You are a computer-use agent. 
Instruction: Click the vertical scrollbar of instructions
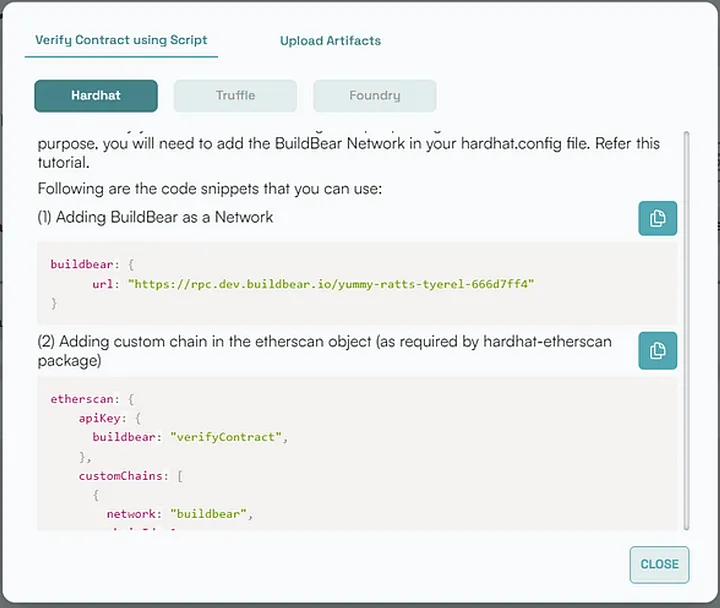[x=686, y=331]
